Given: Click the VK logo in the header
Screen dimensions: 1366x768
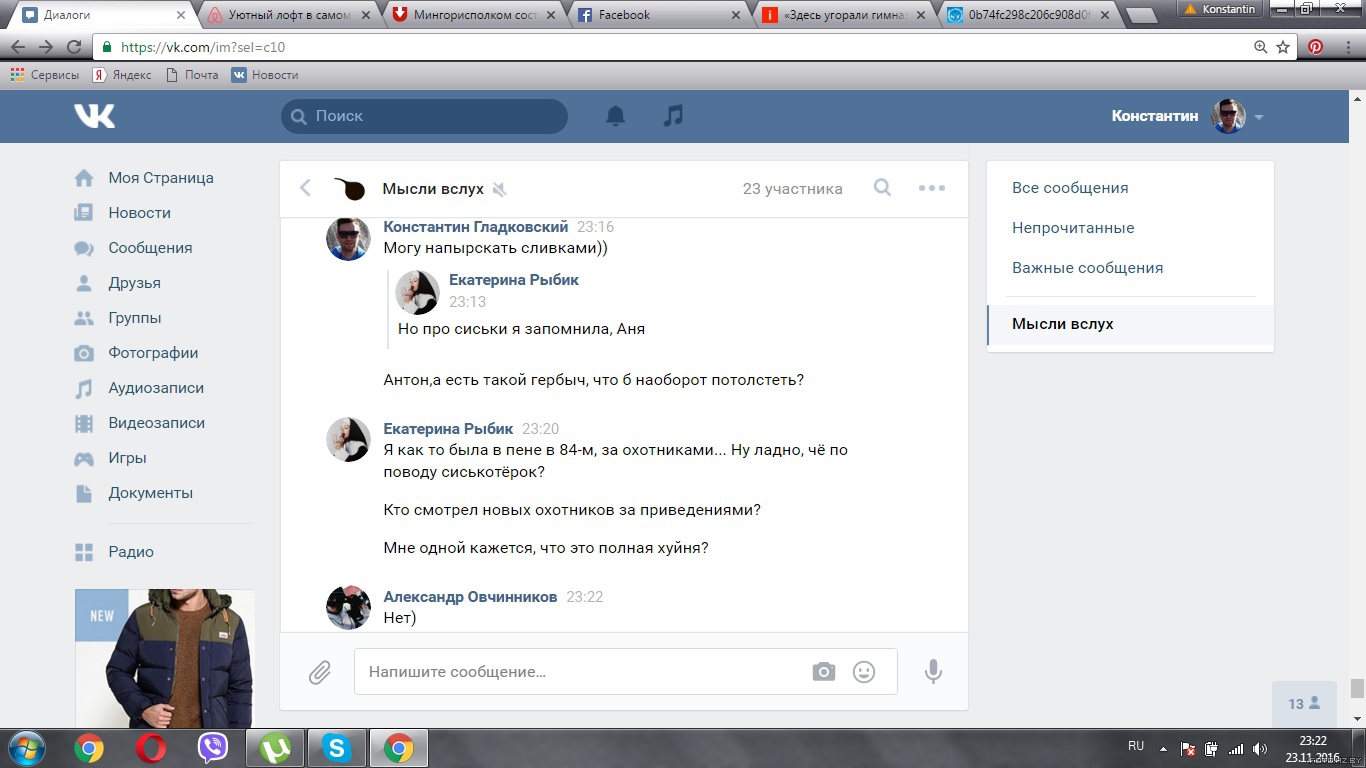Looking at the screenshot, I should (x=95, y=116).
